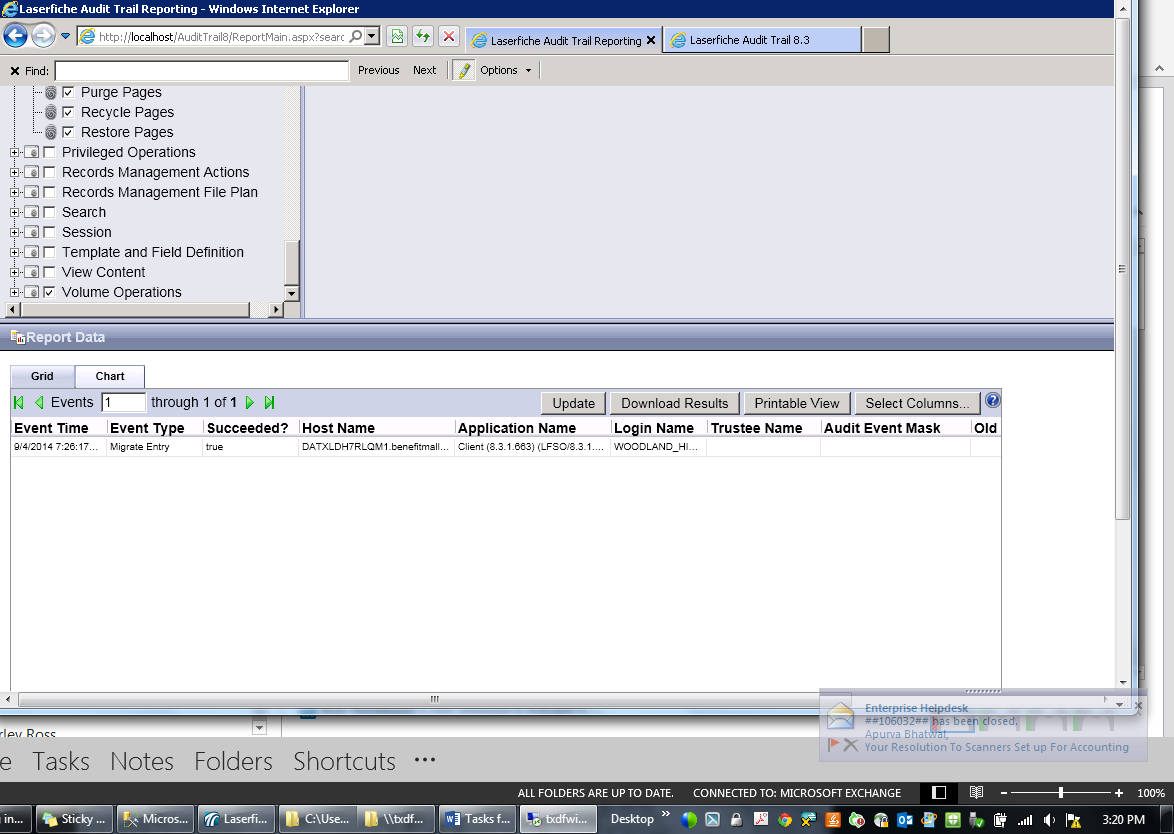Expand the Session tree node
This screenshot has height=834, width=1174.
[x=14, y=233]
